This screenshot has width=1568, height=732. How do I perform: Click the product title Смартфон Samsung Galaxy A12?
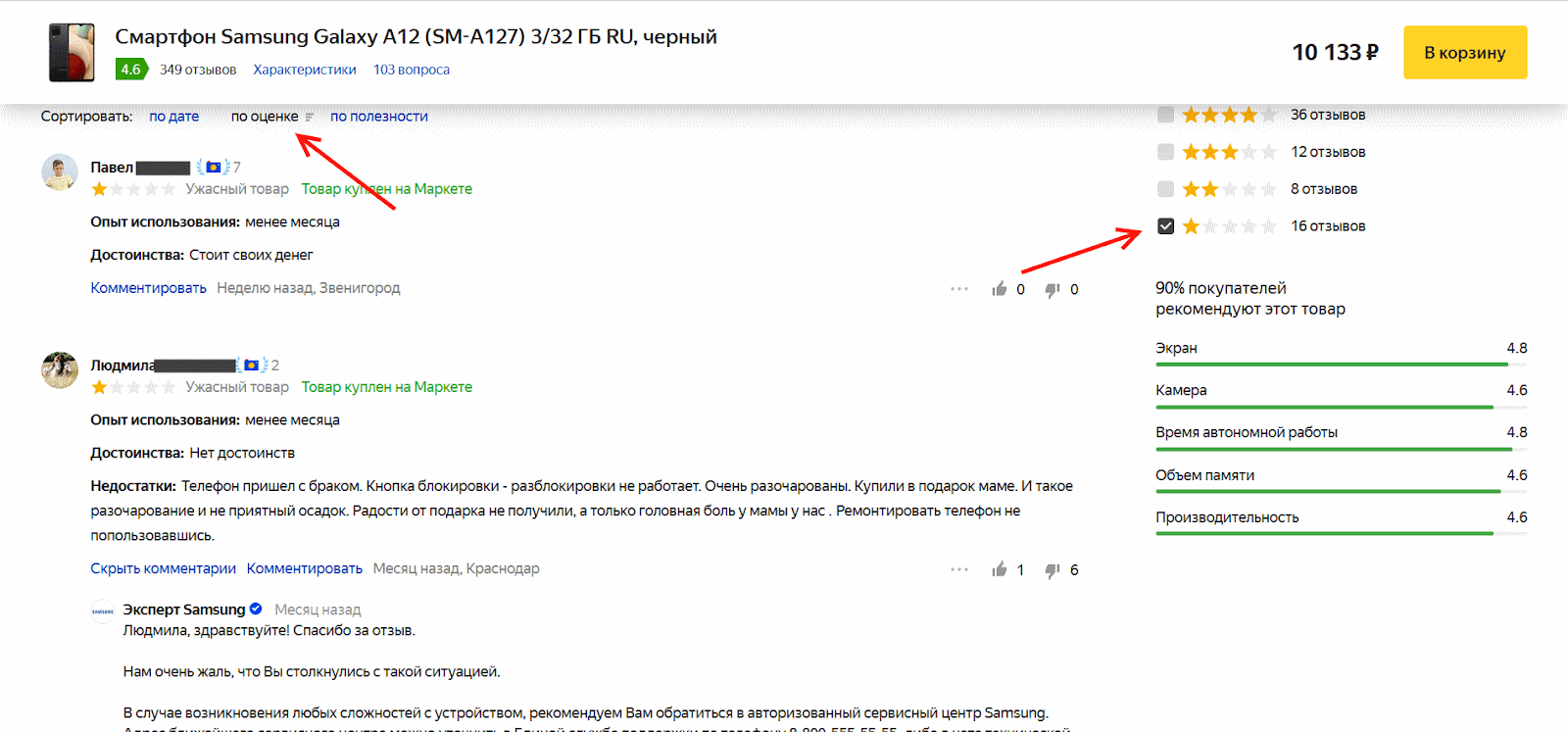[x=416, y=36]
